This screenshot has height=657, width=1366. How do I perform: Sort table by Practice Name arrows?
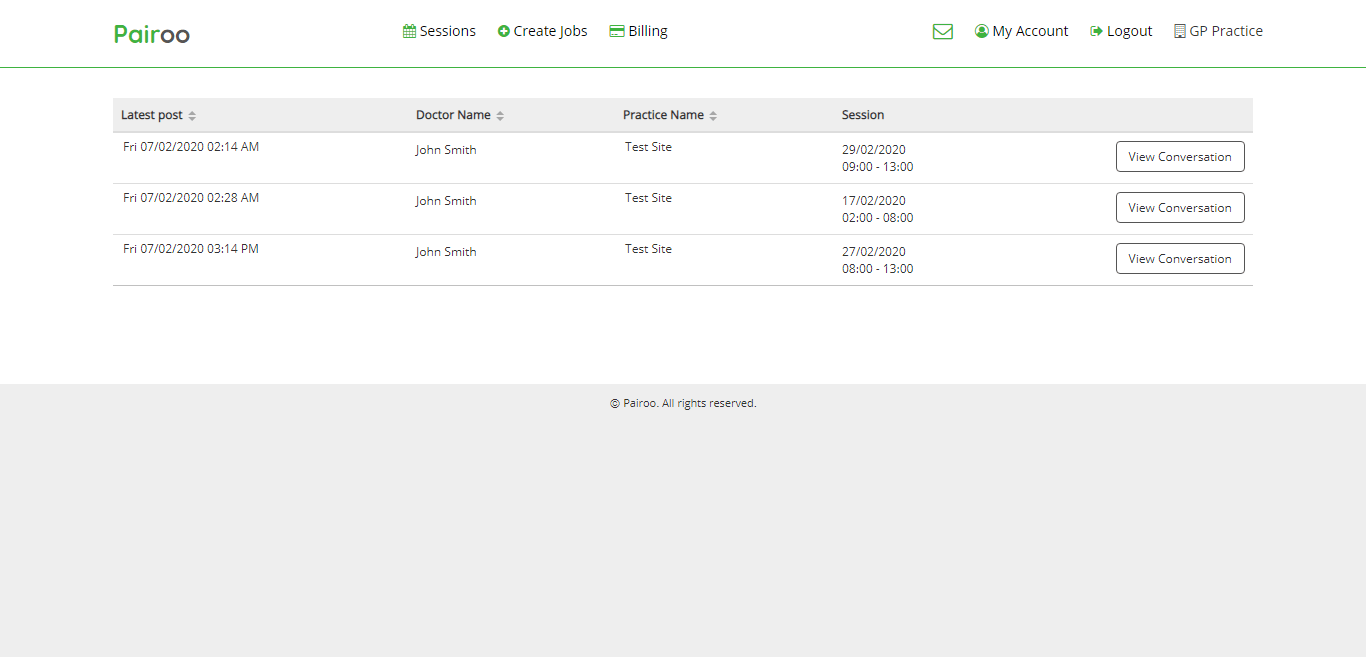(x=713, y=116)
